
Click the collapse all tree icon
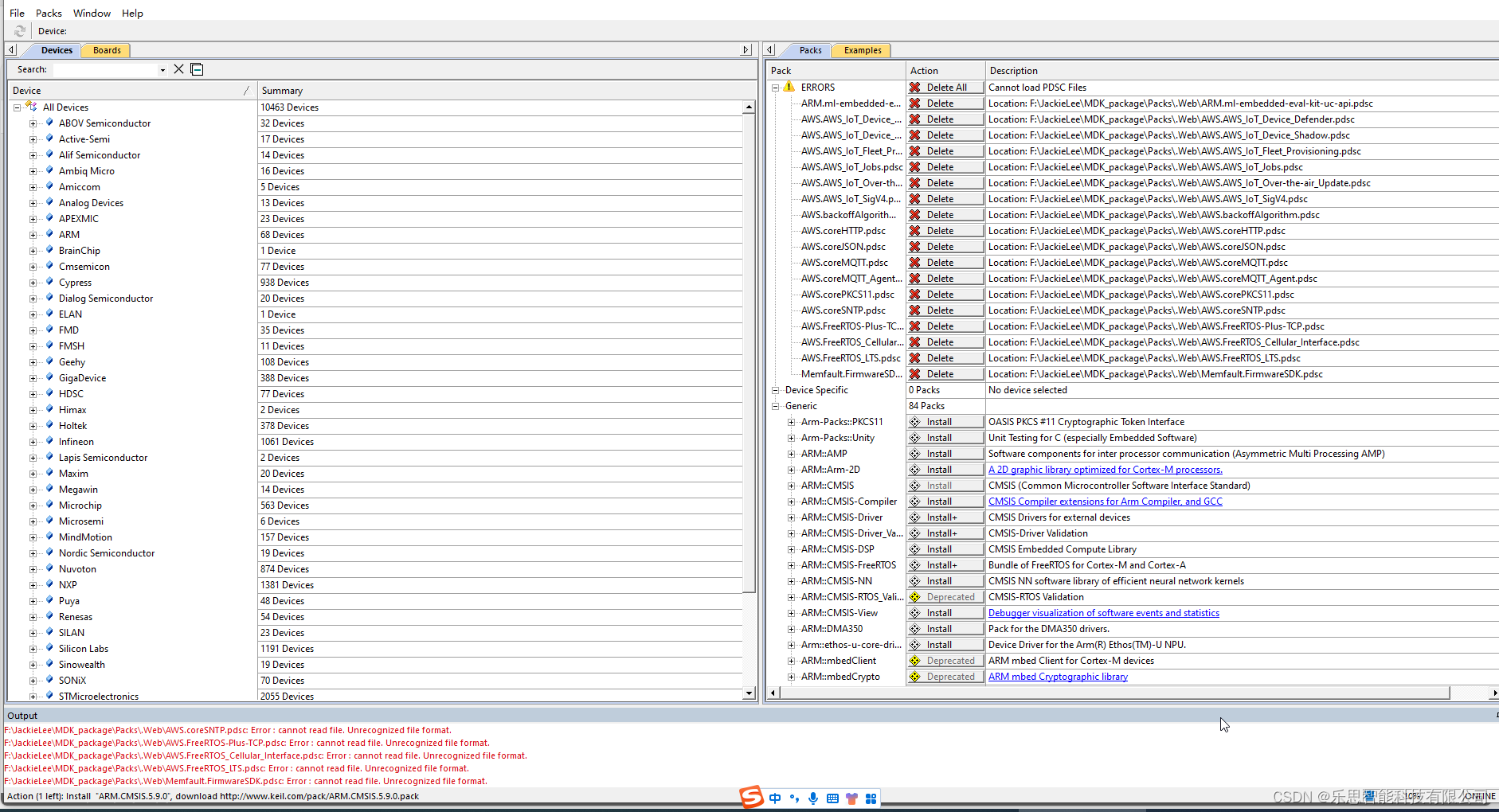point(197,69)
